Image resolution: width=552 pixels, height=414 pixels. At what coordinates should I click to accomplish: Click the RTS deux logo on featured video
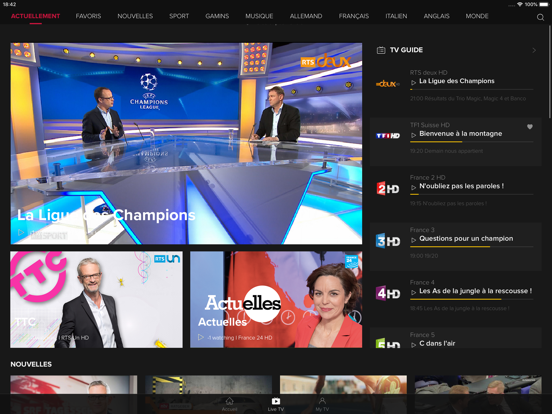tap(326, 61)
